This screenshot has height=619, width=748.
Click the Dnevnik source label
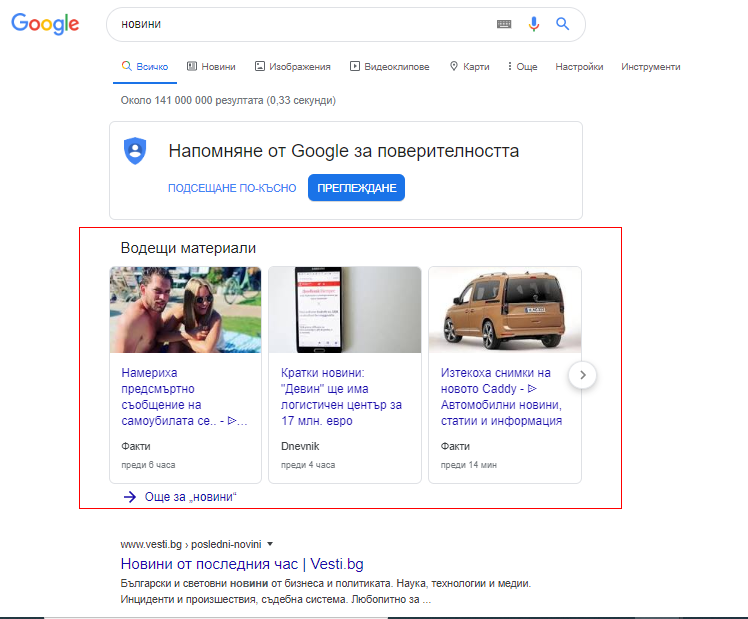(x=300, y=446)
